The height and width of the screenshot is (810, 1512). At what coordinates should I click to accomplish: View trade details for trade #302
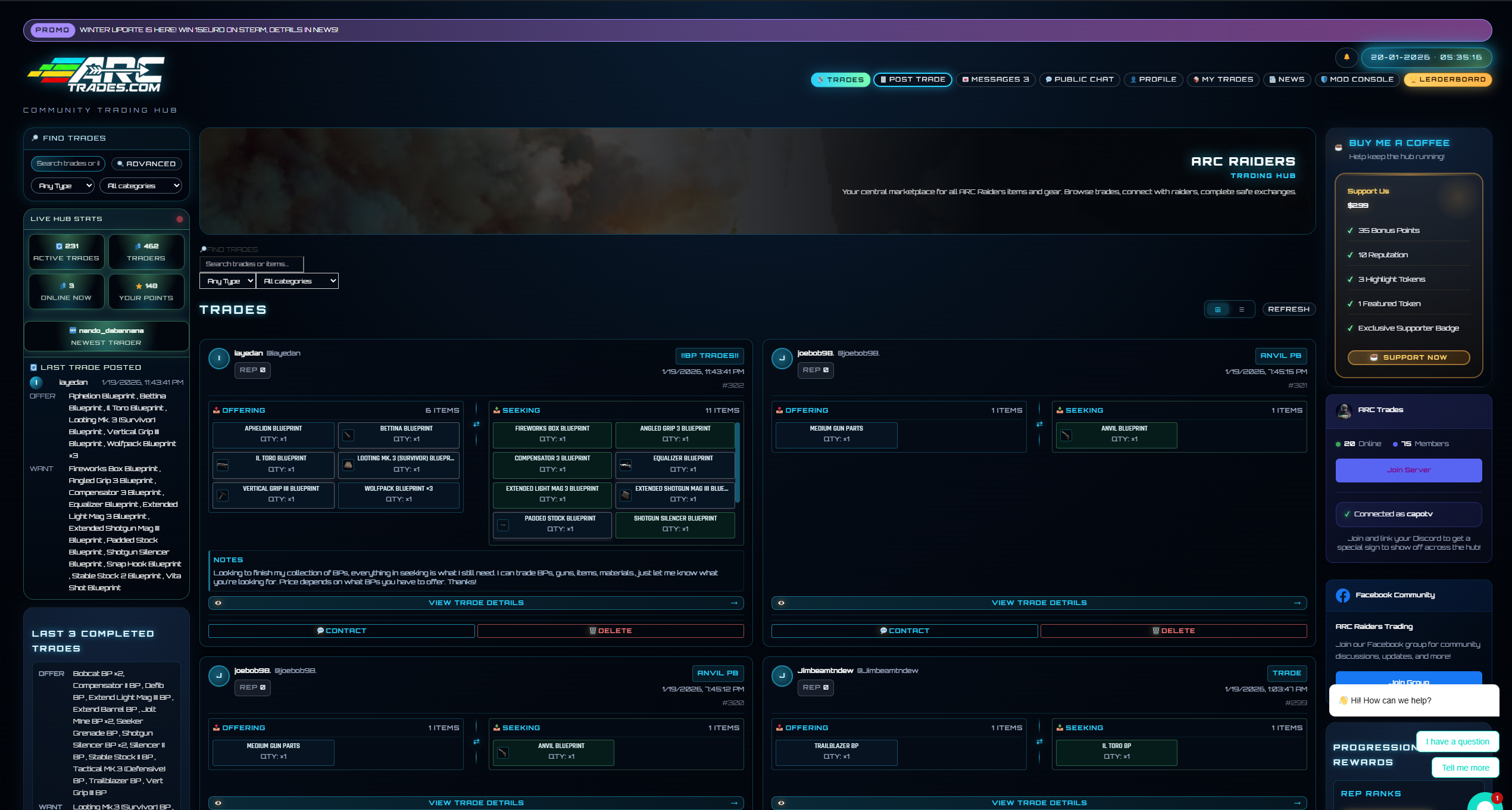(x=476, y=603)
